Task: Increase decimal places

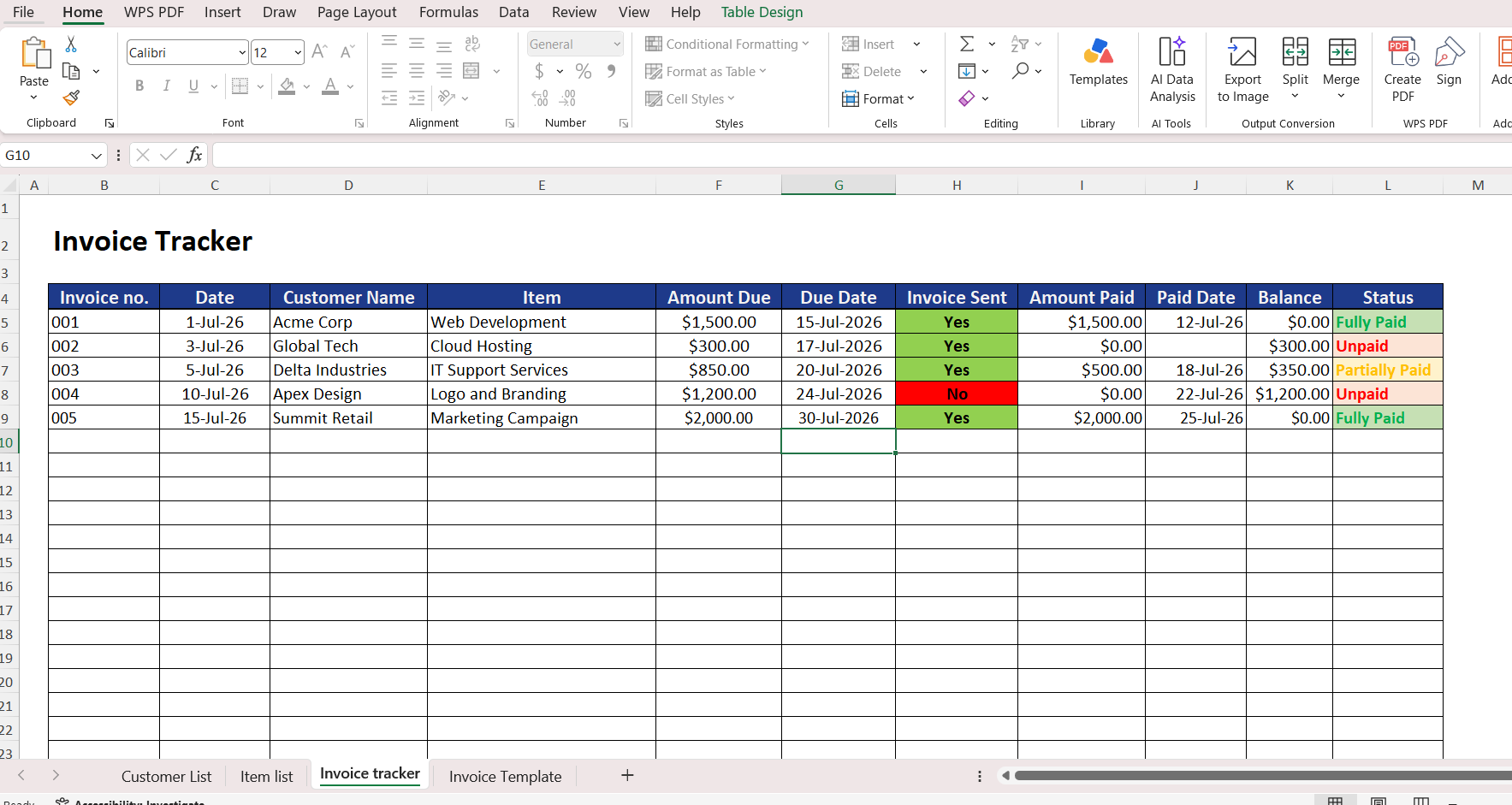Action: coord(540,98)
